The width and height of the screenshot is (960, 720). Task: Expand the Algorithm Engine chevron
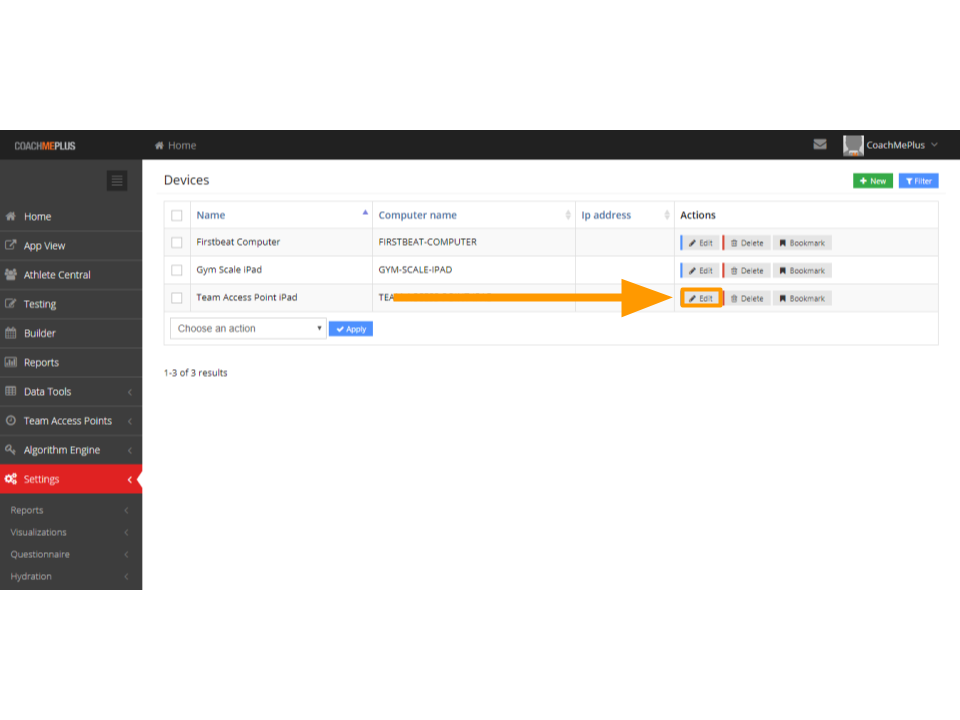point(130,450)
